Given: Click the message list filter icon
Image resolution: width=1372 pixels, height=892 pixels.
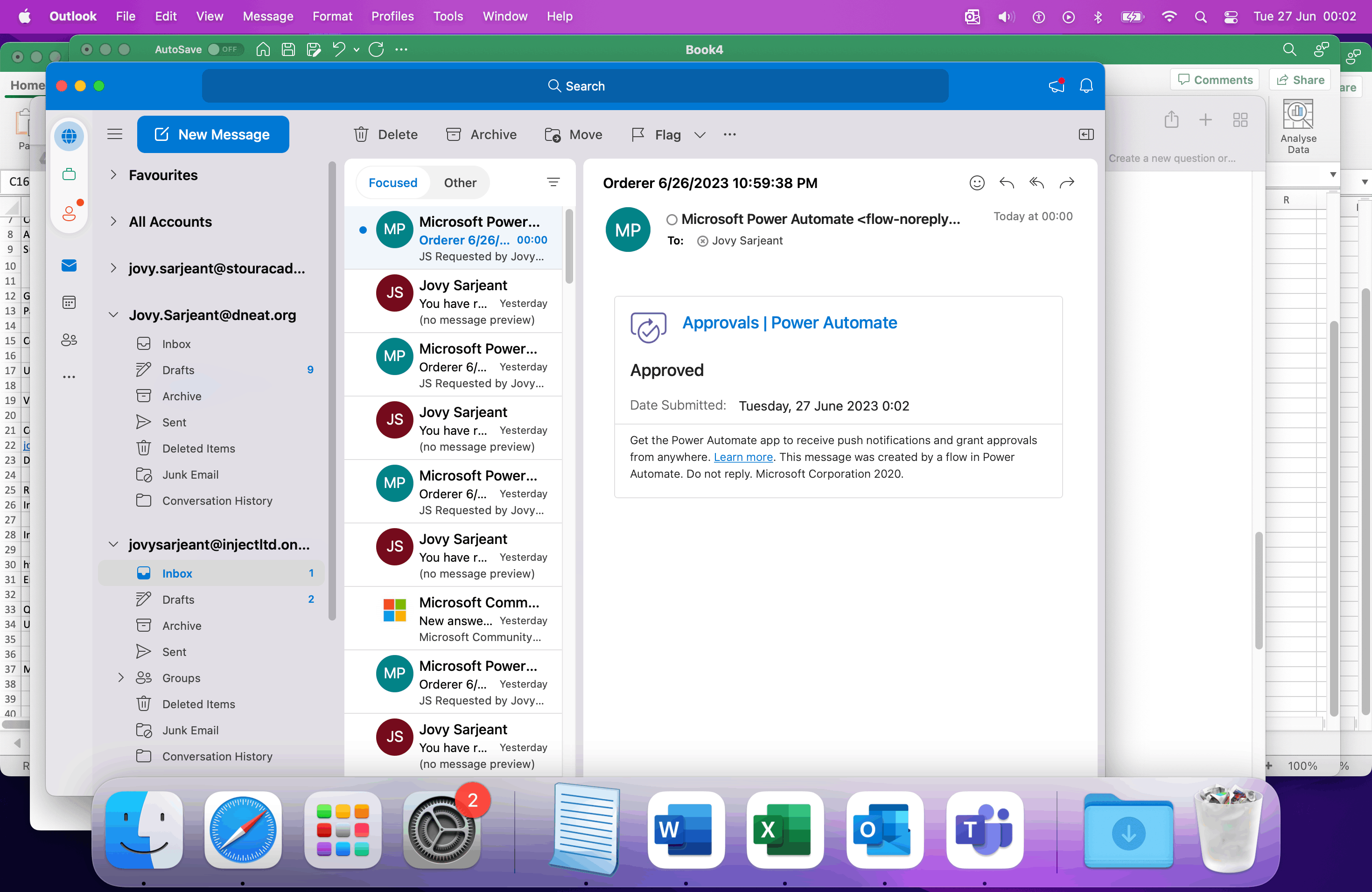Looking at the screenshot, I should point(553,183).
